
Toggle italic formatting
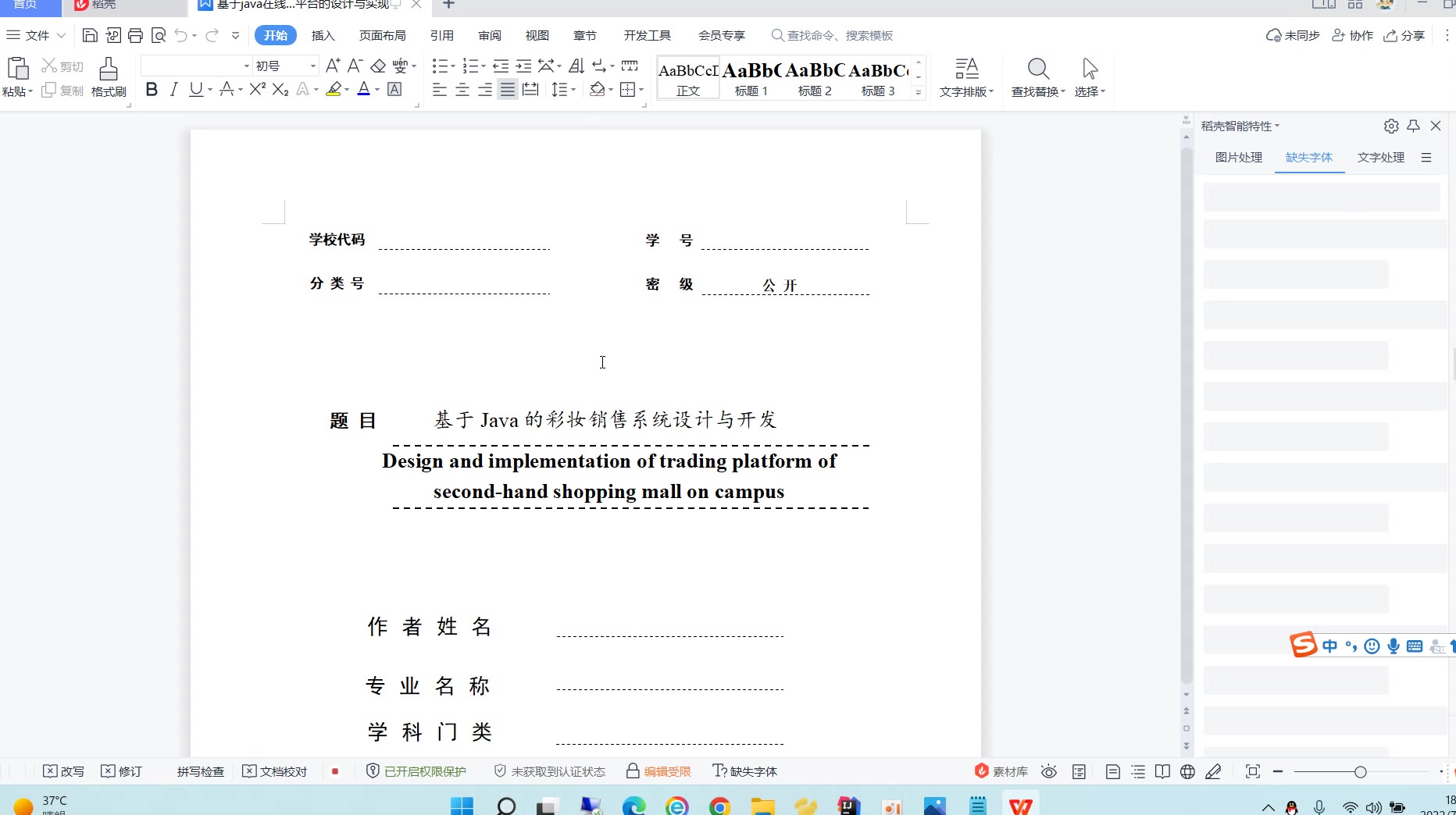[x=173, y=90]
